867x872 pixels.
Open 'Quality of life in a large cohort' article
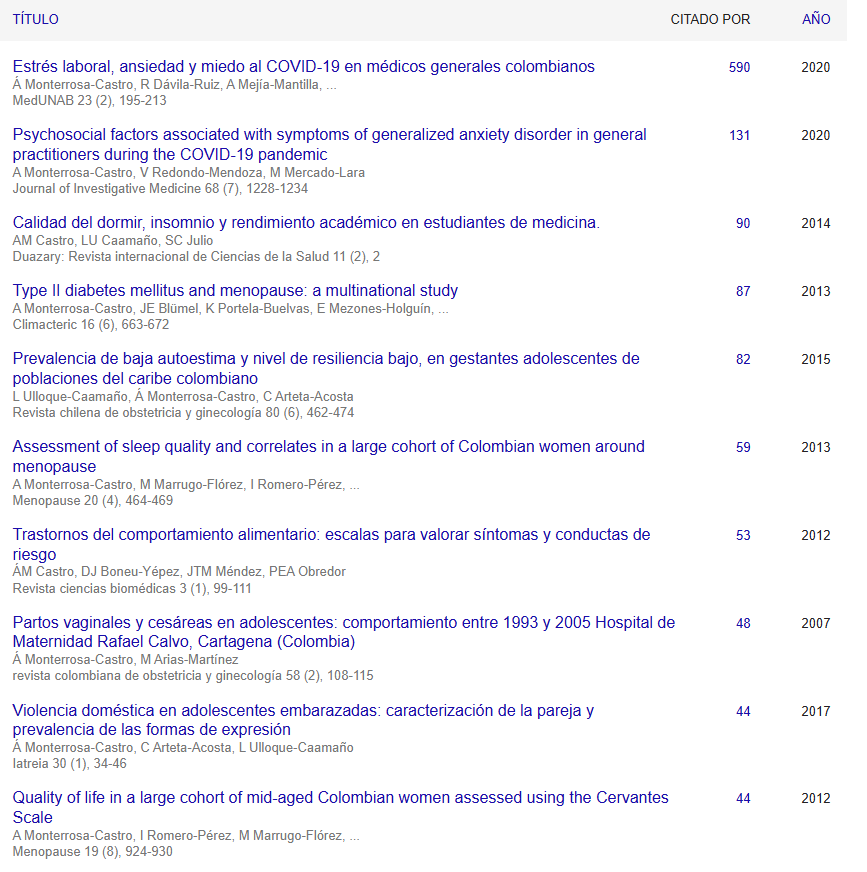click(340, 798)
